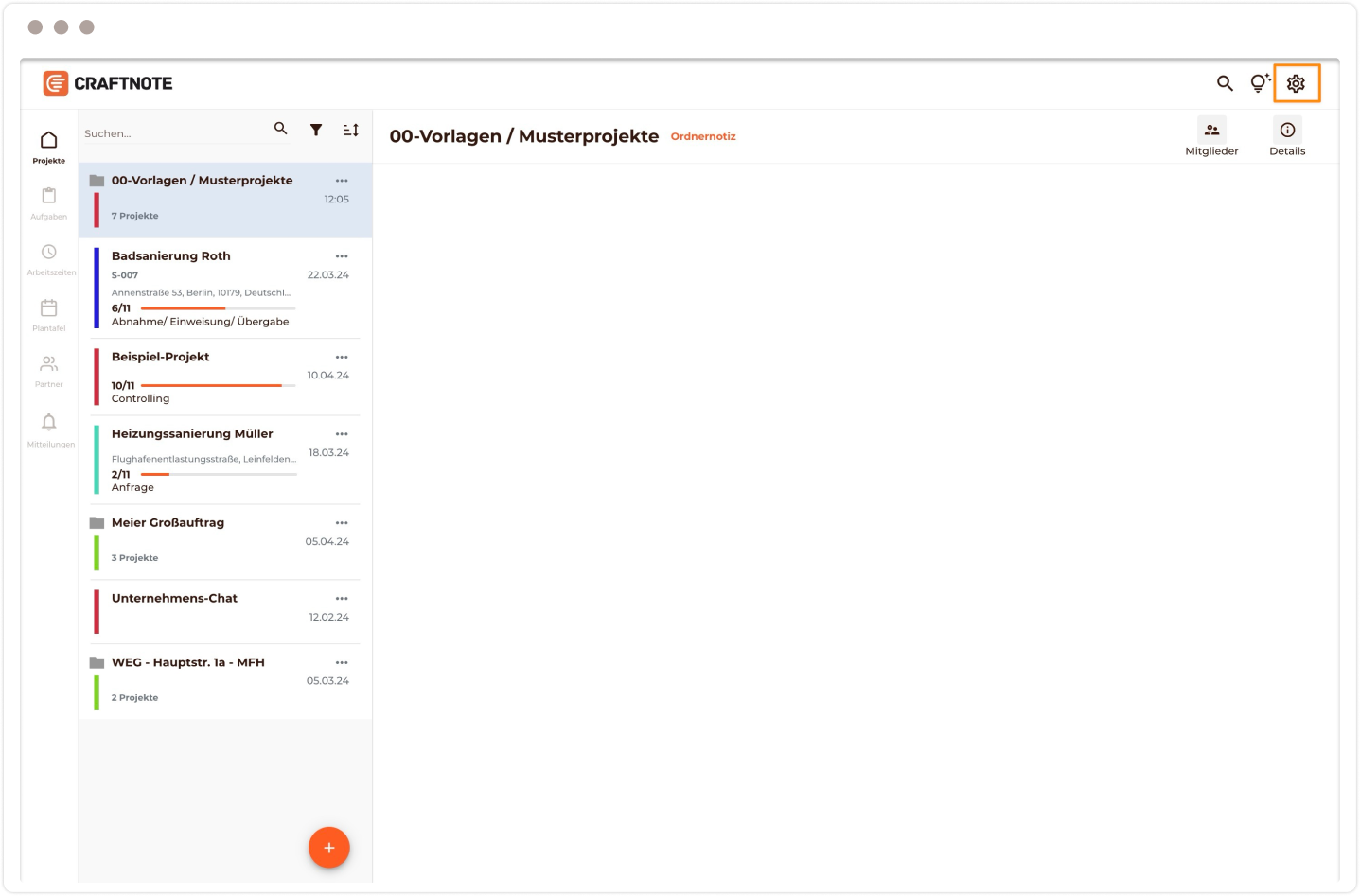Click the Ordnernotiz link
1360x896 pixels.
pos(703,136)
